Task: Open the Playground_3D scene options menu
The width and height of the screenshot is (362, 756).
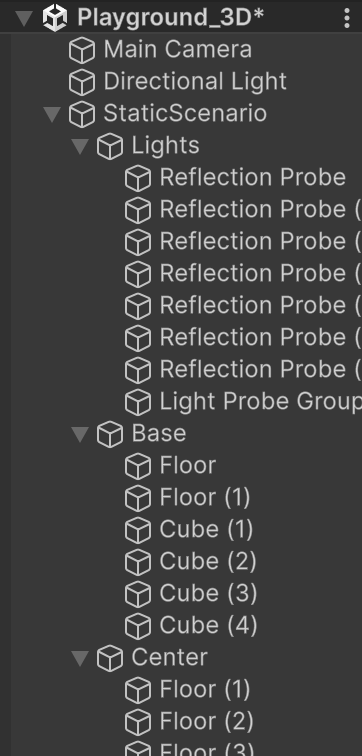Action: (347, 18)
